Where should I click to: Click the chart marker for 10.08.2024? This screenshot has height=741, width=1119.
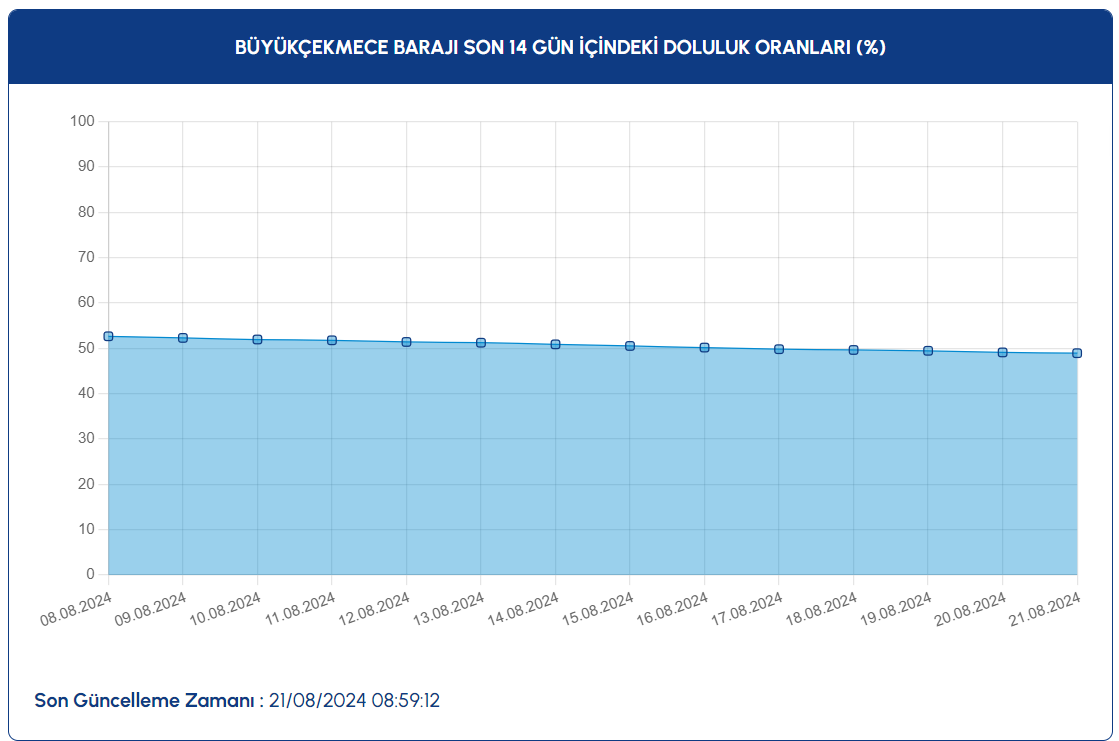257,340
